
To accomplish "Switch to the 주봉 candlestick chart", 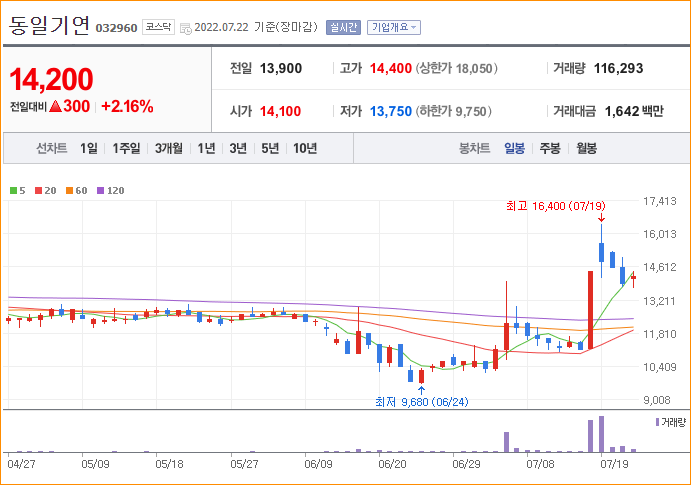I will point(550,148).
